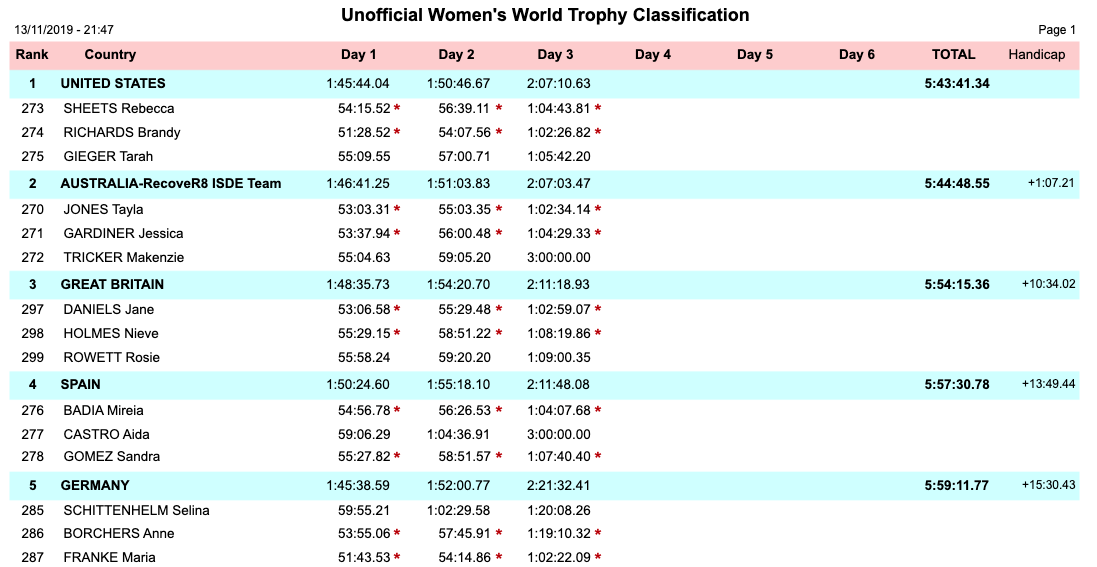1097x567 pixels.
Task: Click Great Britain's total time 5:54:15.36
Action: click(957, 285)
